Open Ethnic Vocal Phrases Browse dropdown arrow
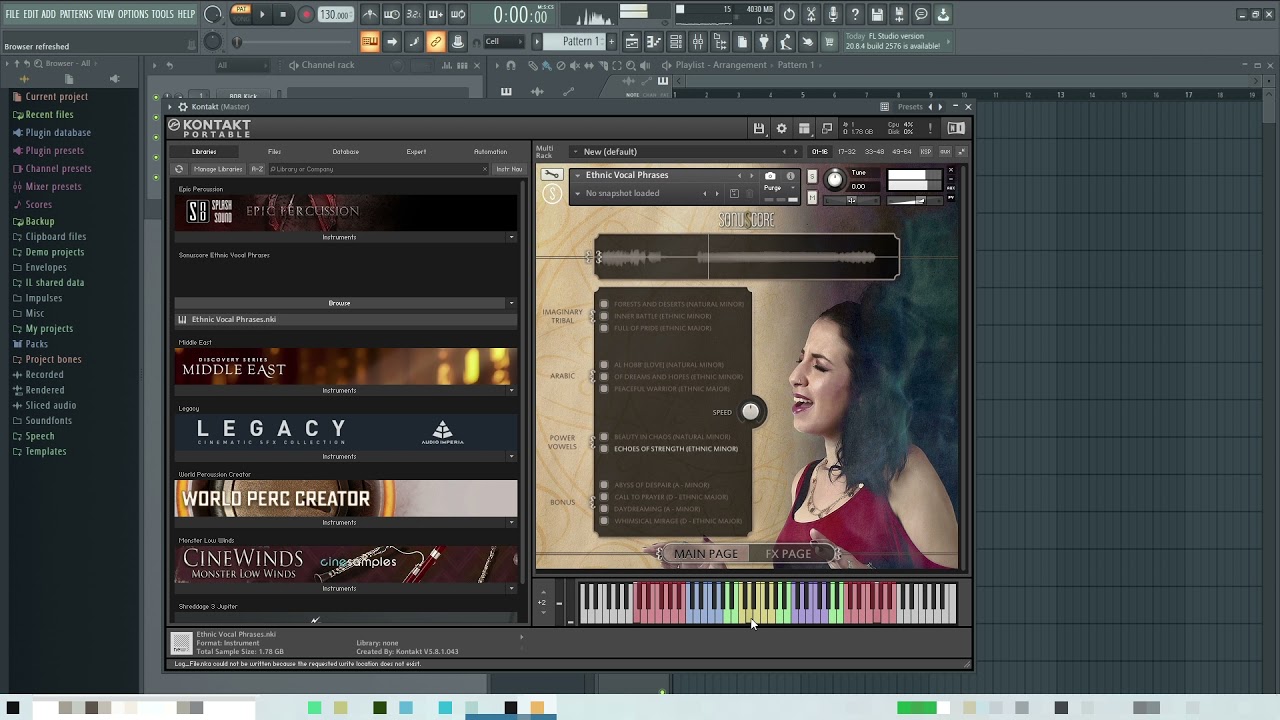 pyautogui.click(x=512, y=303)
